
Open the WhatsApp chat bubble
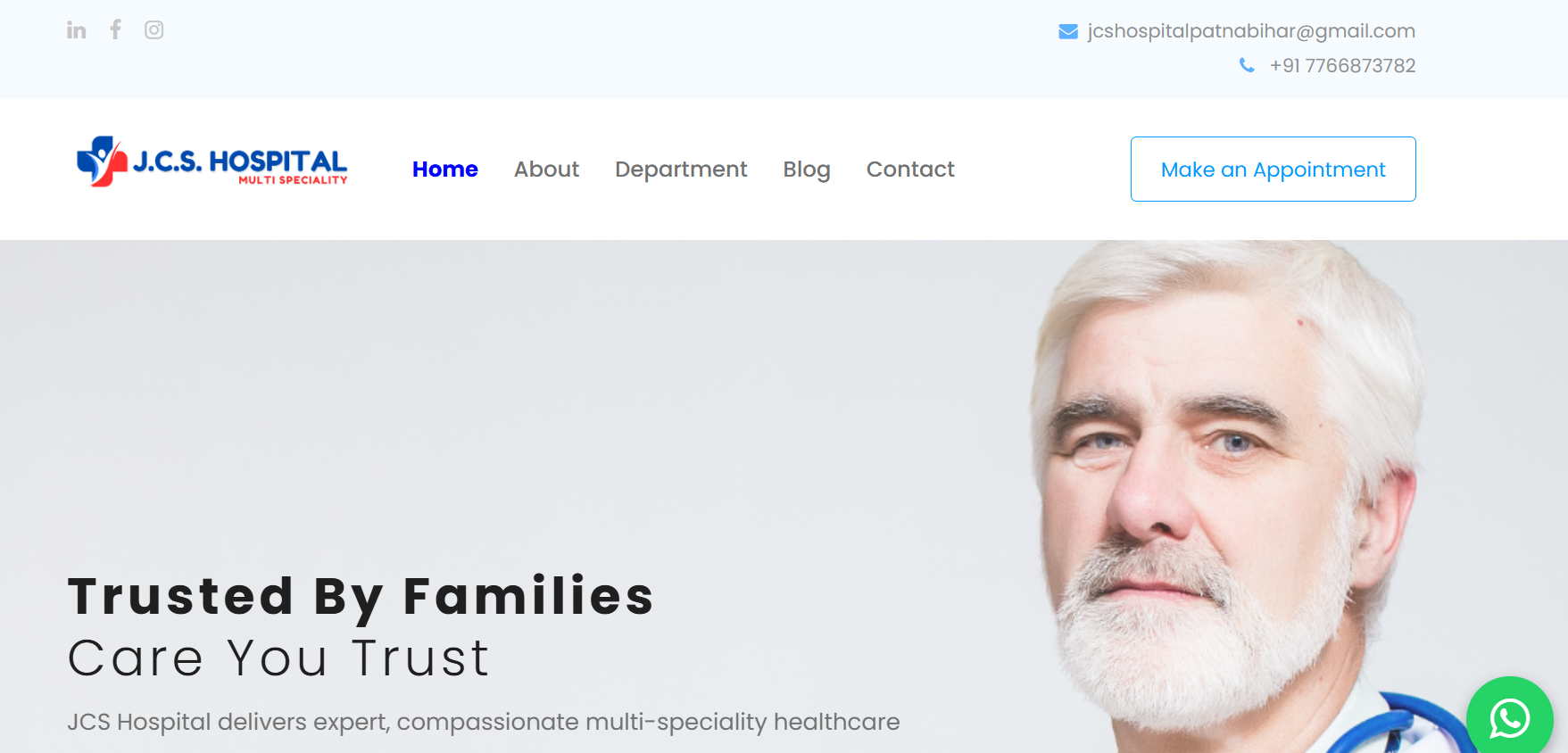1510,719
